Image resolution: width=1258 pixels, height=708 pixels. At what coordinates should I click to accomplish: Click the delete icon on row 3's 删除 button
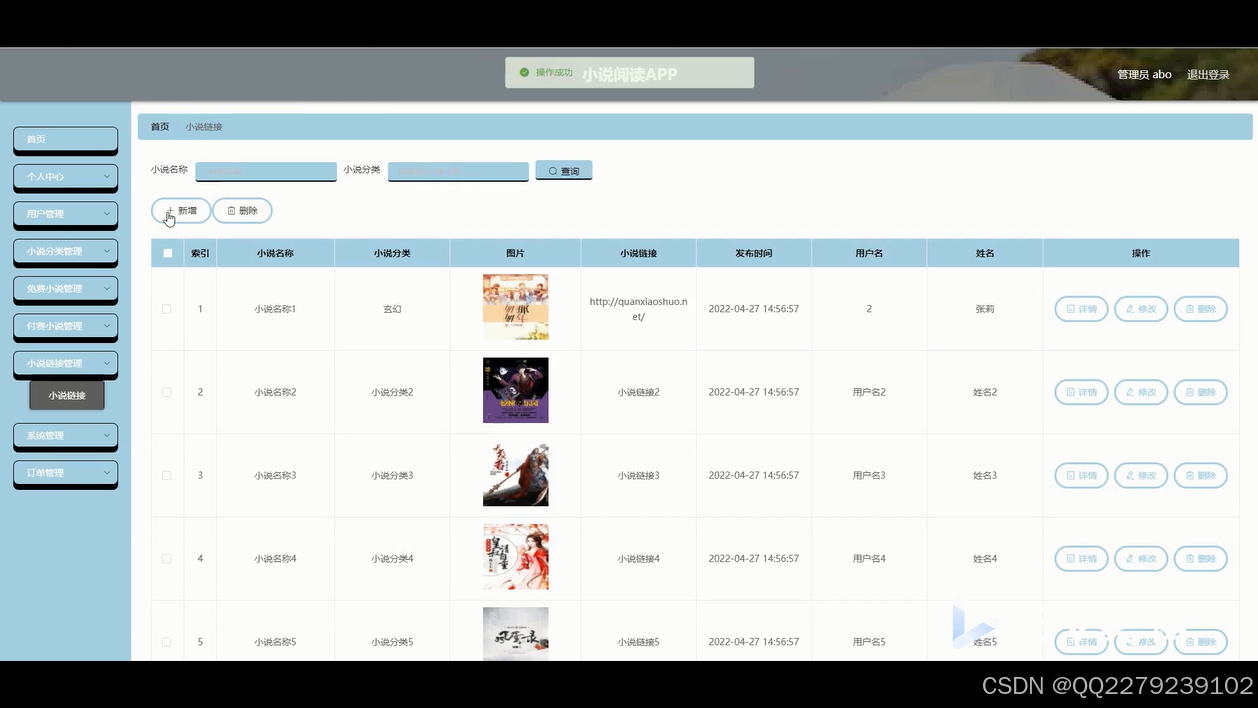tap(1188, 475)
